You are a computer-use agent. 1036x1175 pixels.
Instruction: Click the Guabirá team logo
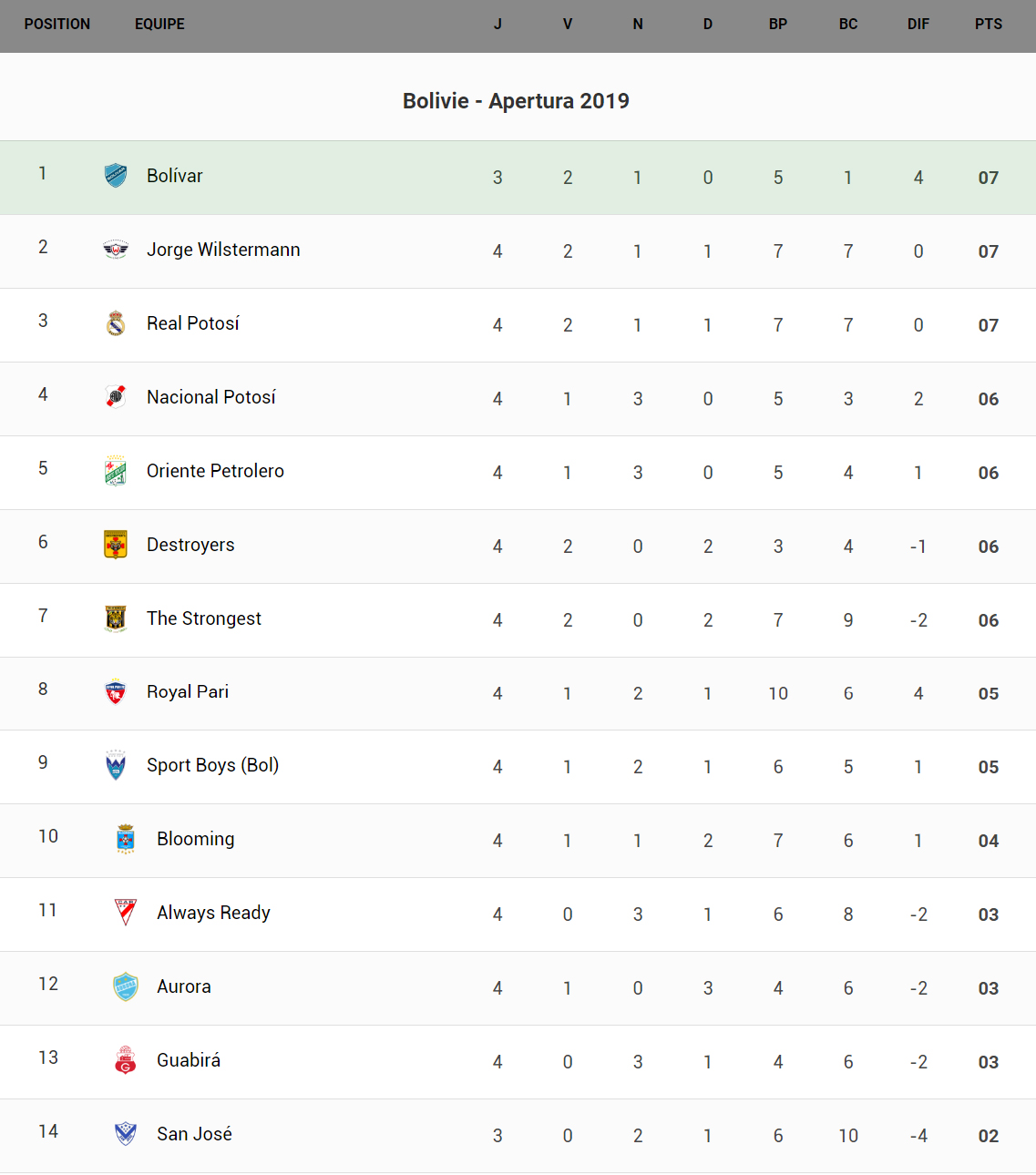coord(126,1060)
